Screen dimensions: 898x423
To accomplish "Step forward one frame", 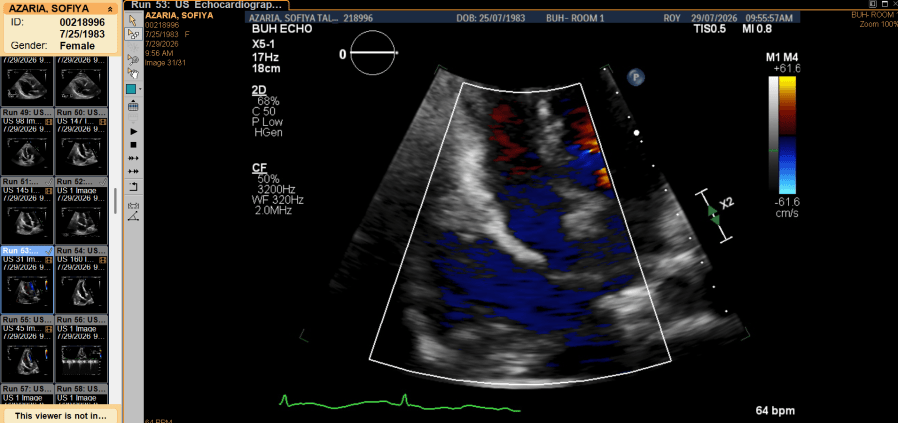I will pos(133,158).
